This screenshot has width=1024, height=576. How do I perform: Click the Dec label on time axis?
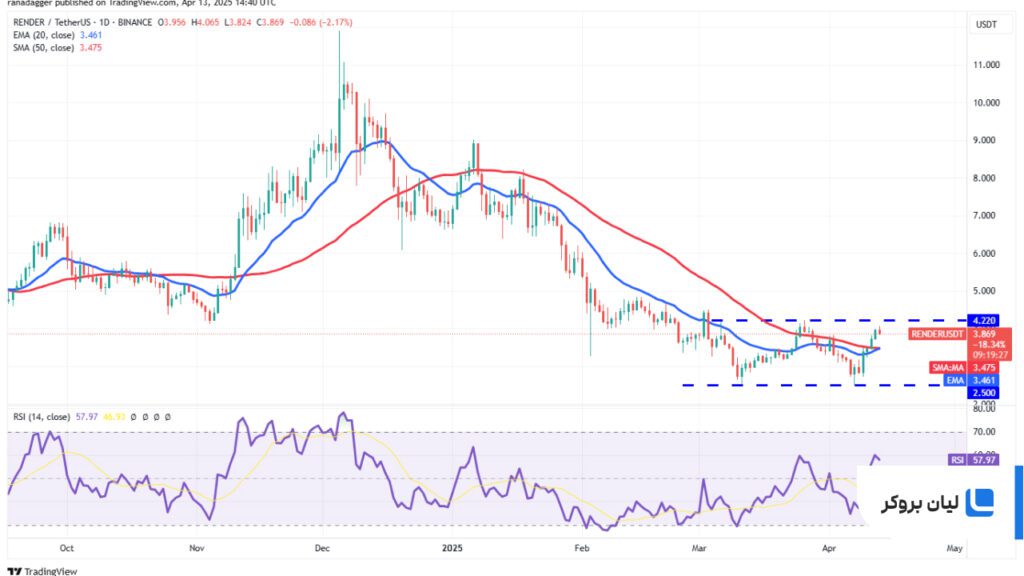[322, 548]
